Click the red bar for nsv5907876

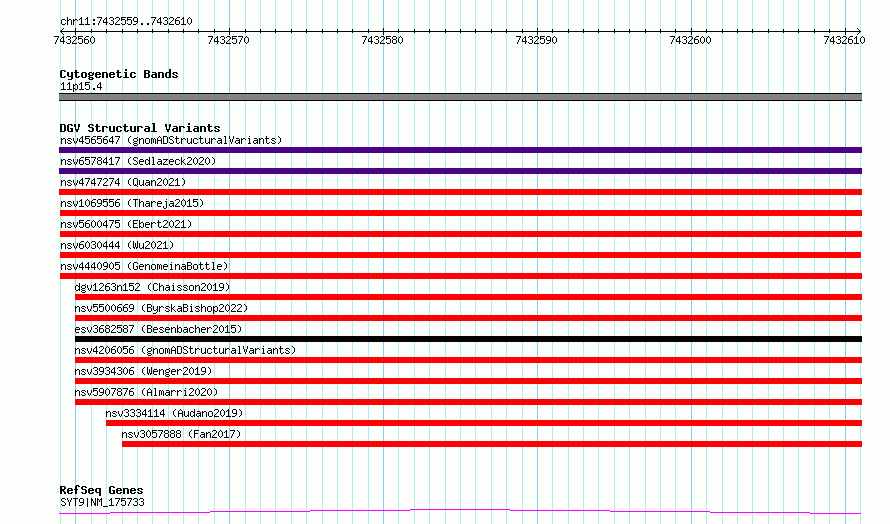468,402
